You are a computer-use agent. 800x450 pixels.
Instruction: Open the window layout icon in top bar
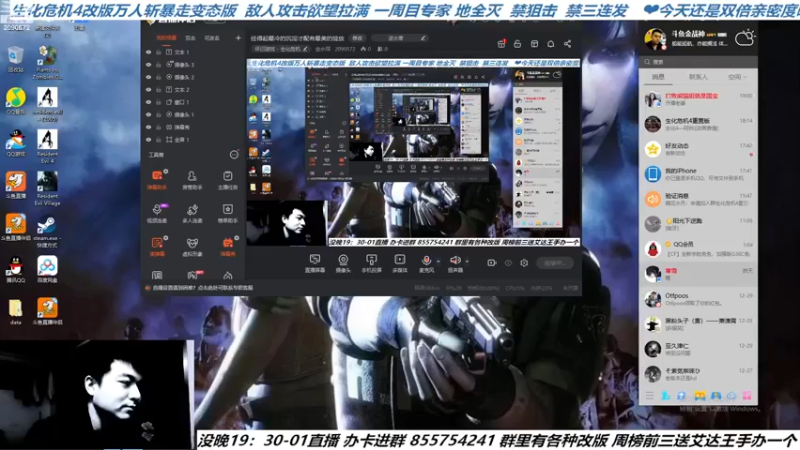coord(534,44)
